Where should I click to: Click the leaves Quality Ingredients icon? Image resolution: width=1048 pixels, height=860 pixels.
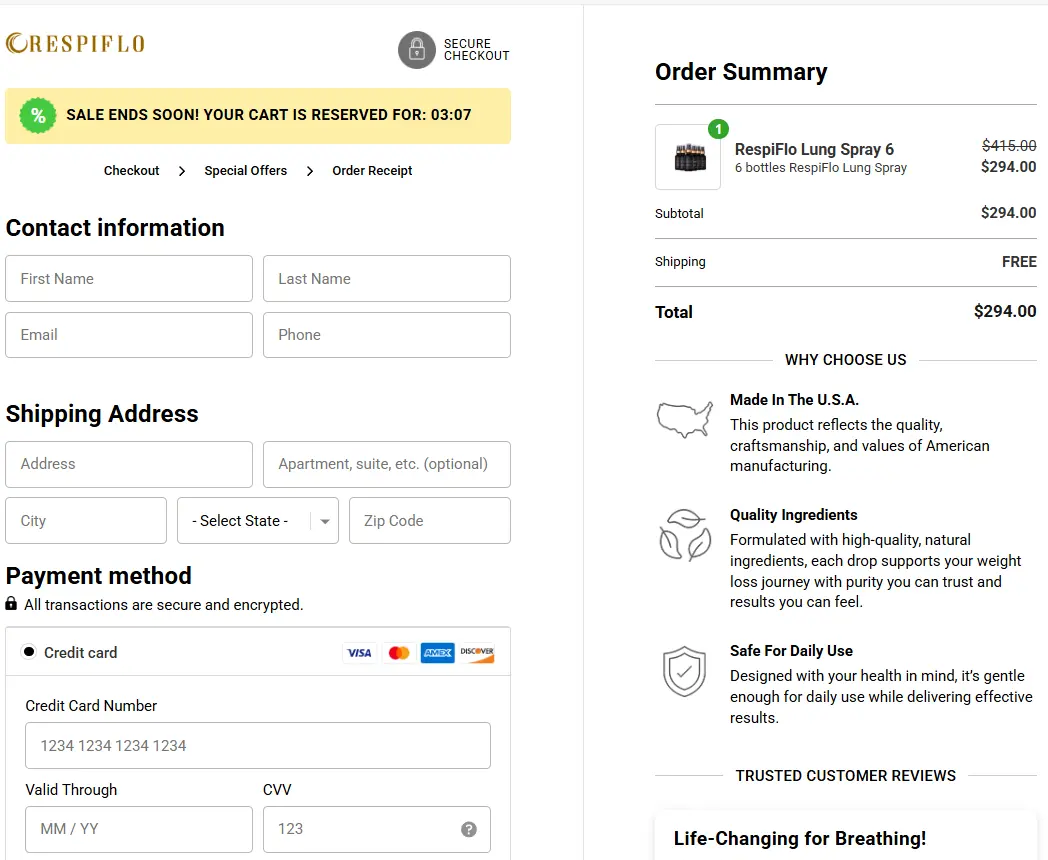(685, 535)
